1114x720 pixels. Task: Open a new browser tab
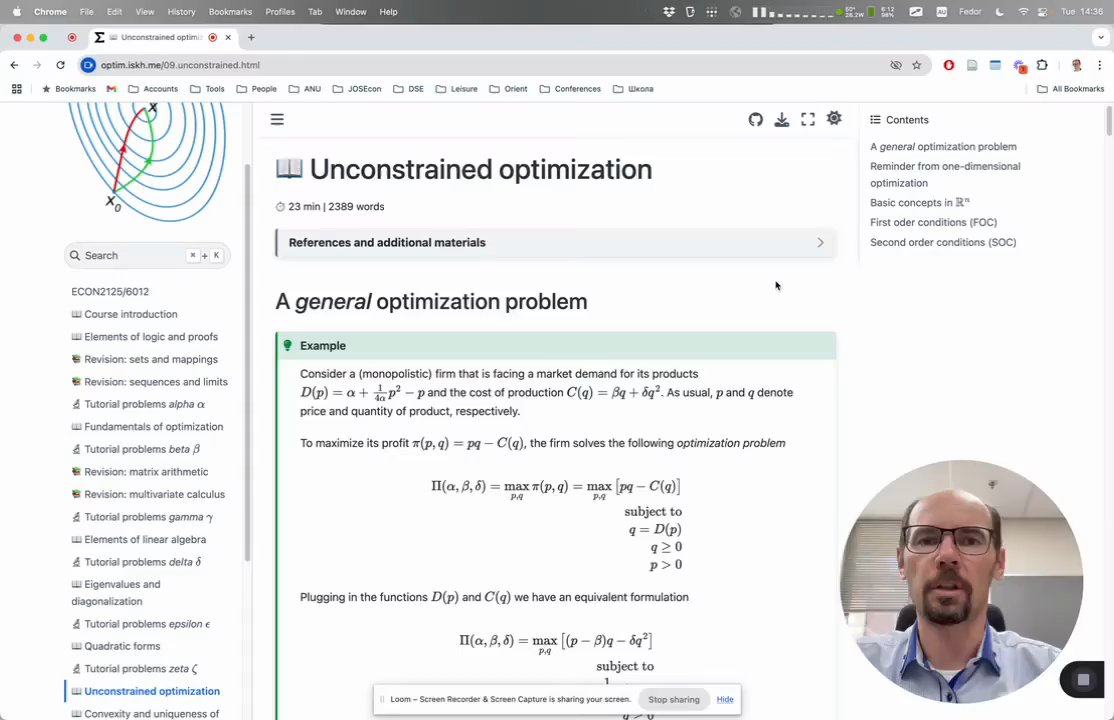pos(251,37)
